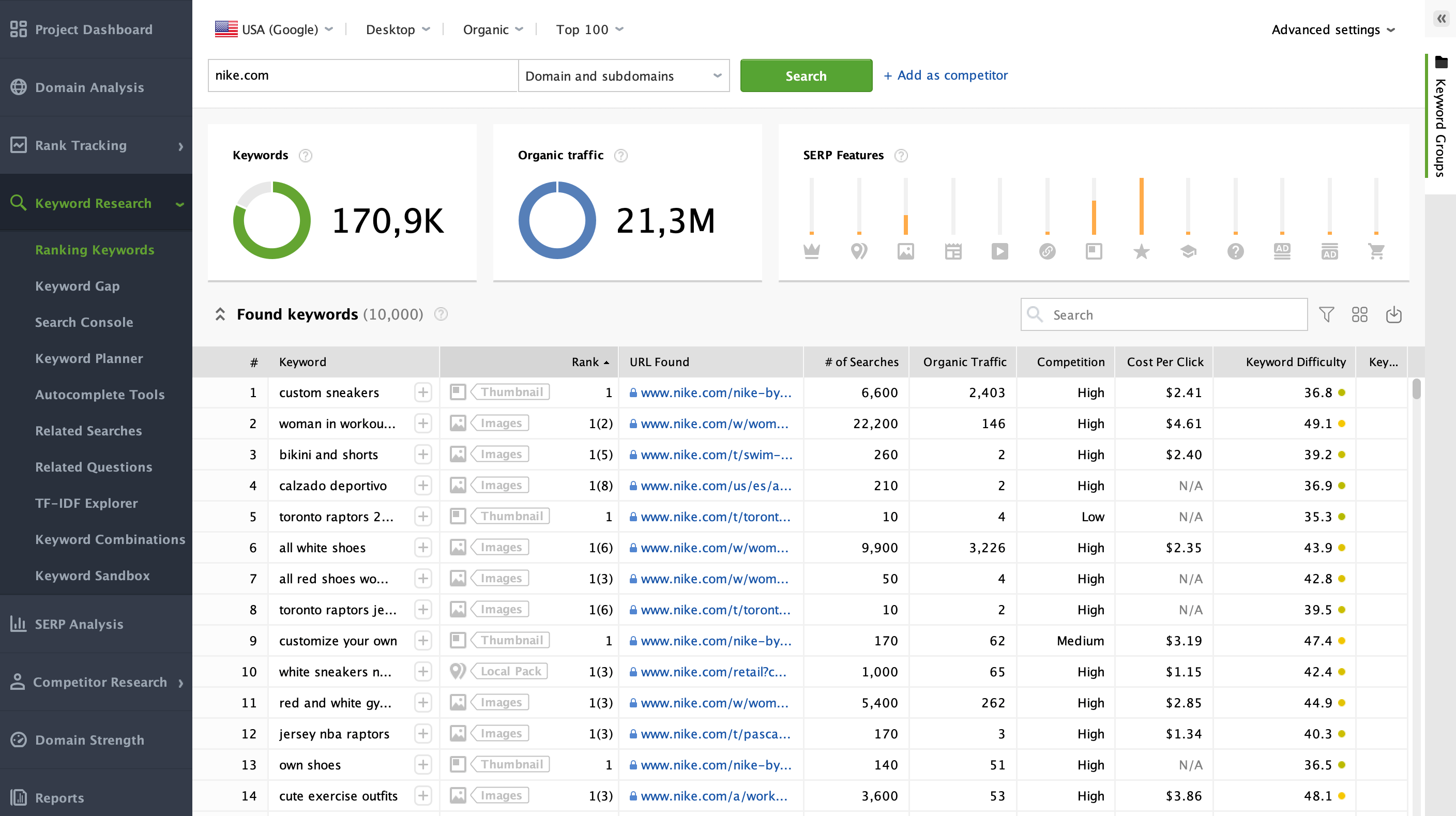Add 'custom sneakers' keyword with plus icon
The image size is (1456, 816).
[x=423, y=392]
